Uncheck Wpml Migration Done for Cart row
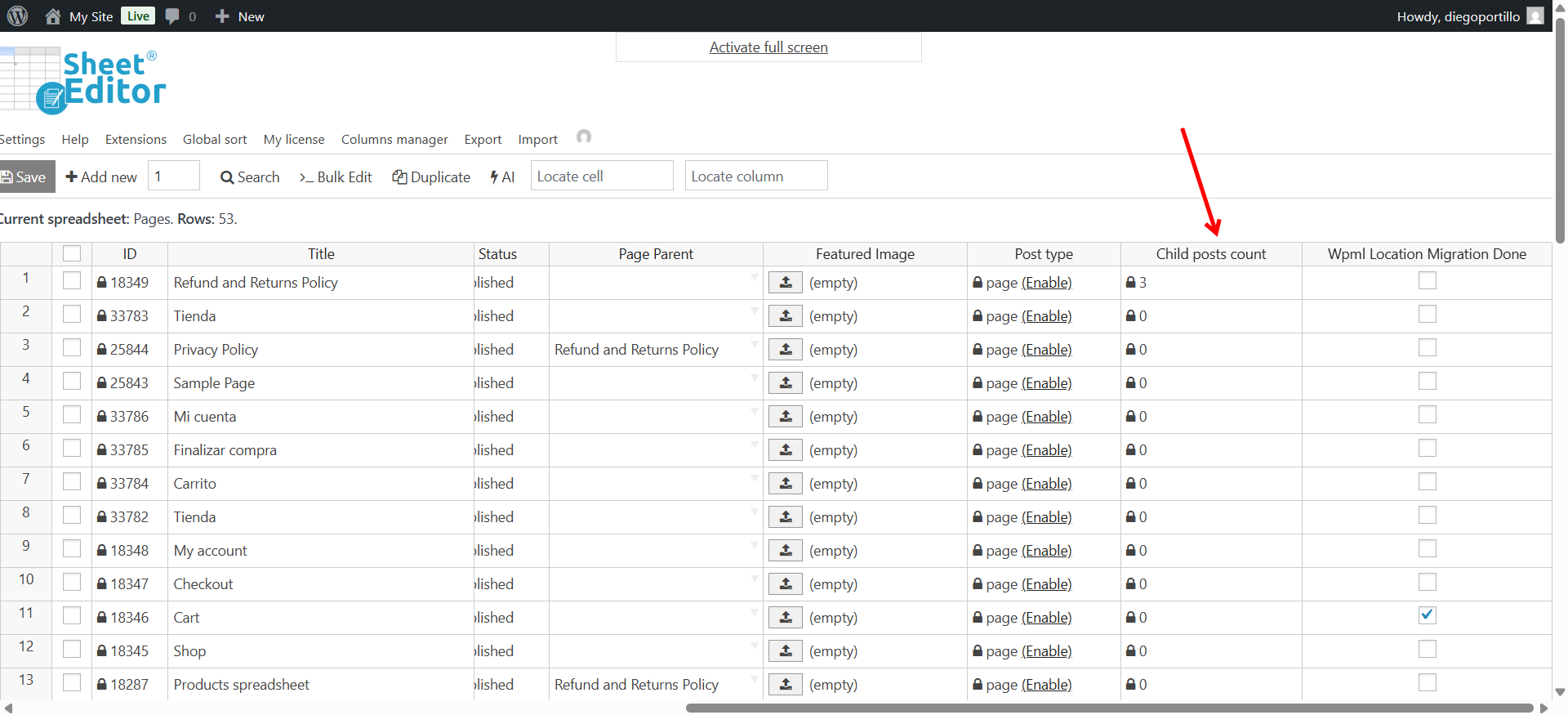Image resolution: width=1568 pixels, height=715 pixels. [x=1427, y=615]
